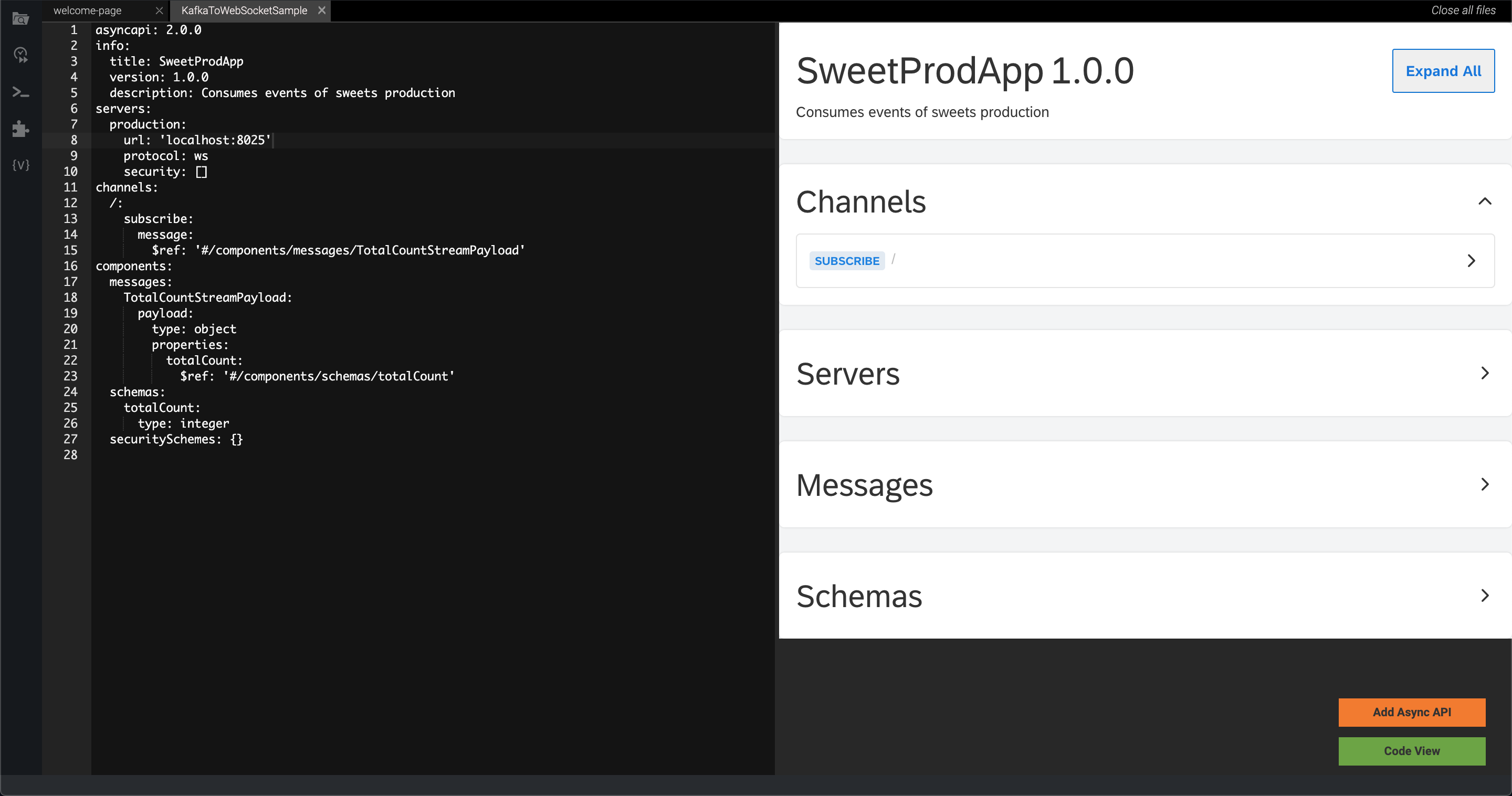
Task: Close the welcome-page tab
Action: (x=160, y=10)
